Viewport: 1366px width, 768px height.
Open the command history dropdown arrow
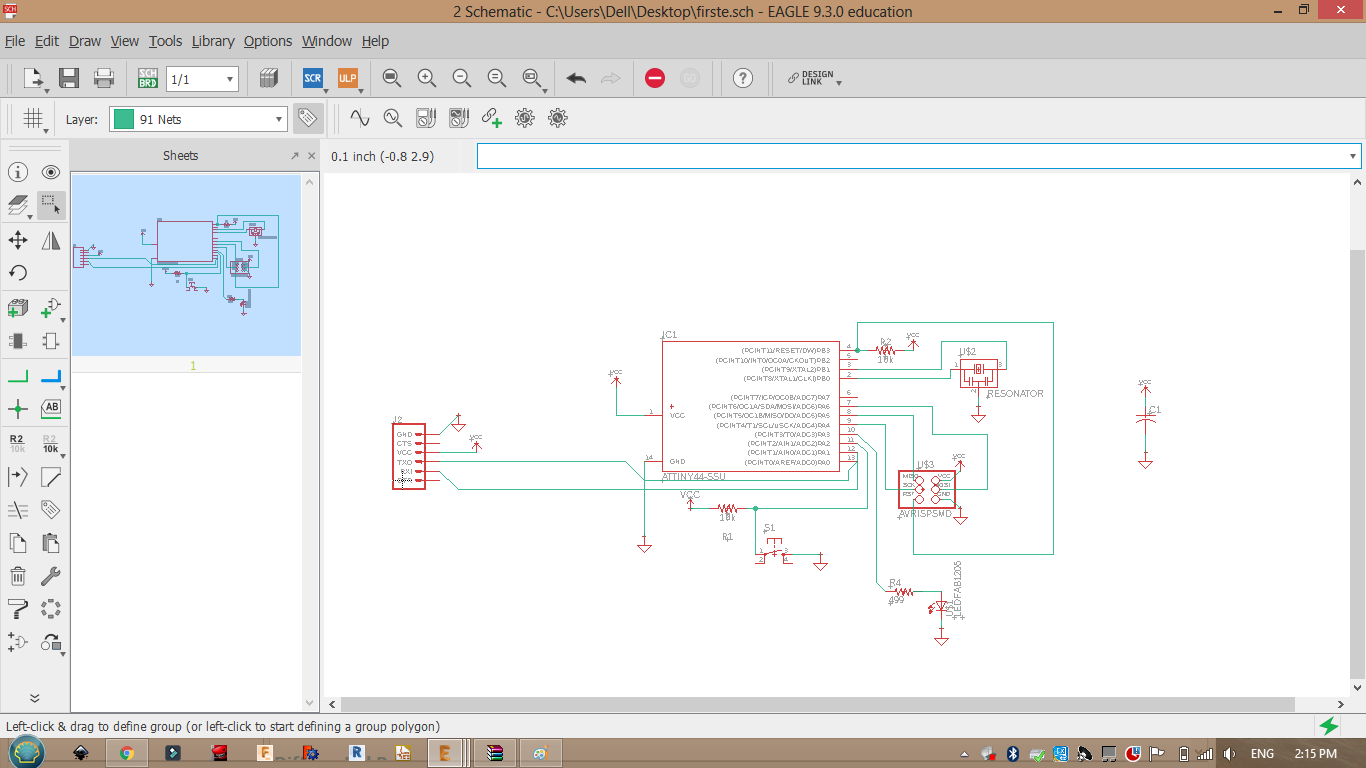pyautogui.click(x=1354, y=156)
